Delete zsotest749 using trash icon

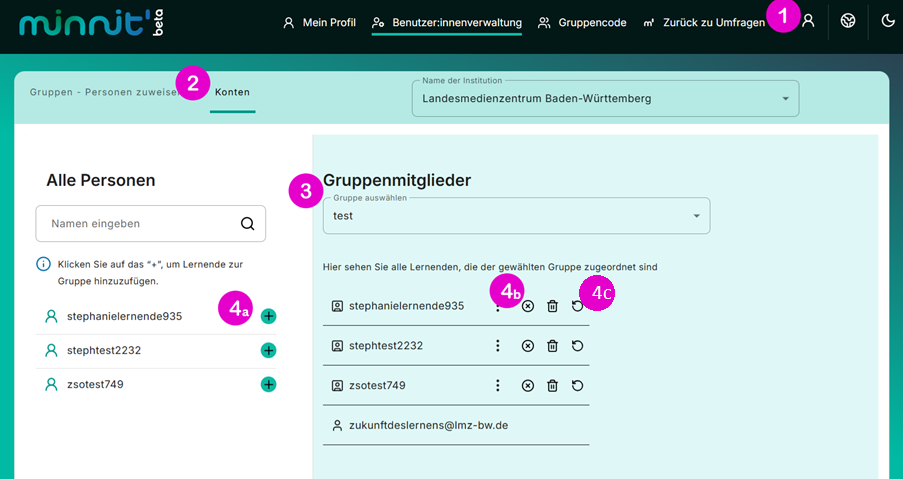pos(552,385)
